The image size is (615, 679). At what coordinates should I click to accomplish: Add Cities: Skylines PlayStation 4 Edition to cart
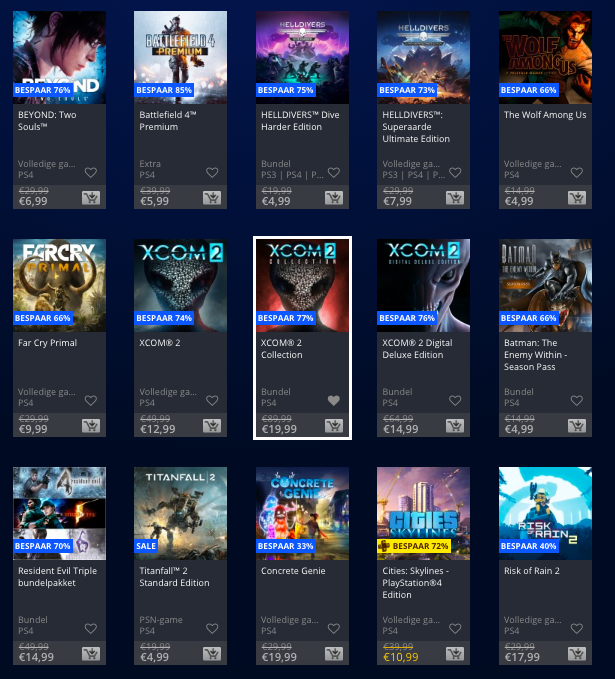[455, 654]
